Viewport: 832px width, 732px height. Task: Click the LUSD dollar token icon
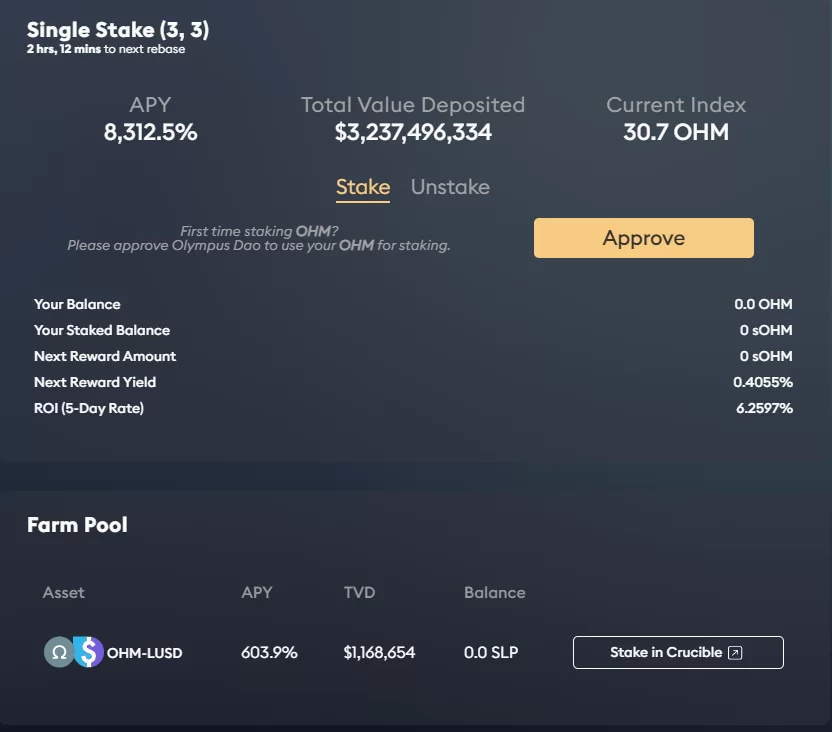click(x=90, y=653)
